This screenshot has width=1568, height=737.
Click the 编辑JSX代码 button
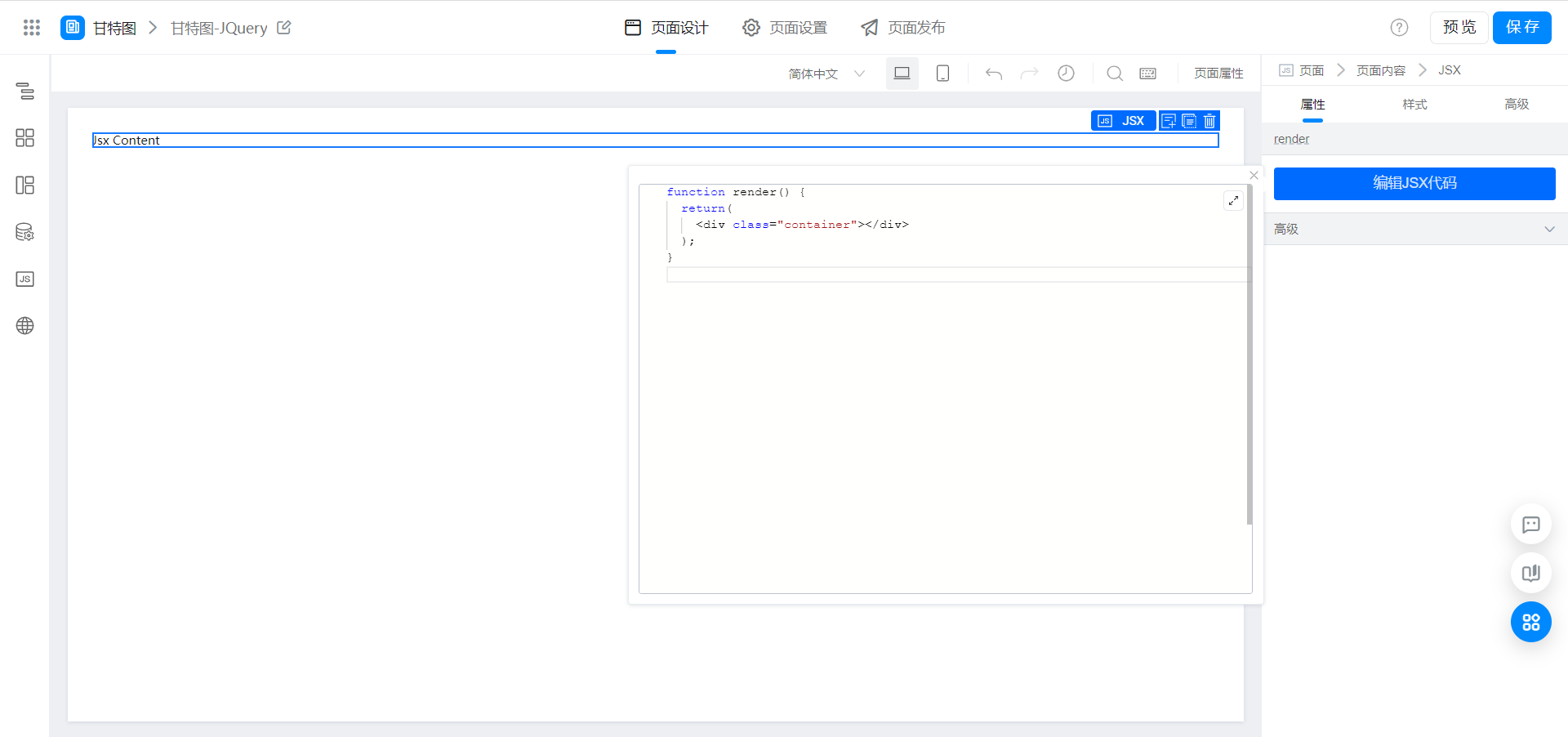[x=1414, y=183]
